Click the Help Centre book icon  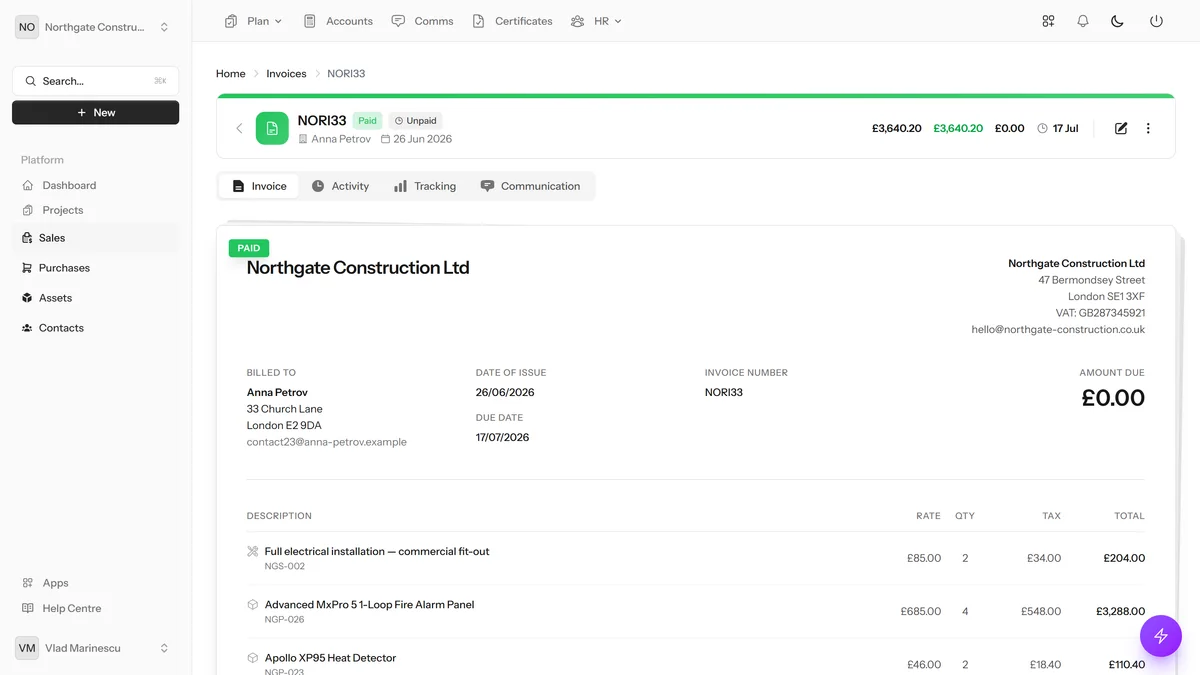[28, 608]
